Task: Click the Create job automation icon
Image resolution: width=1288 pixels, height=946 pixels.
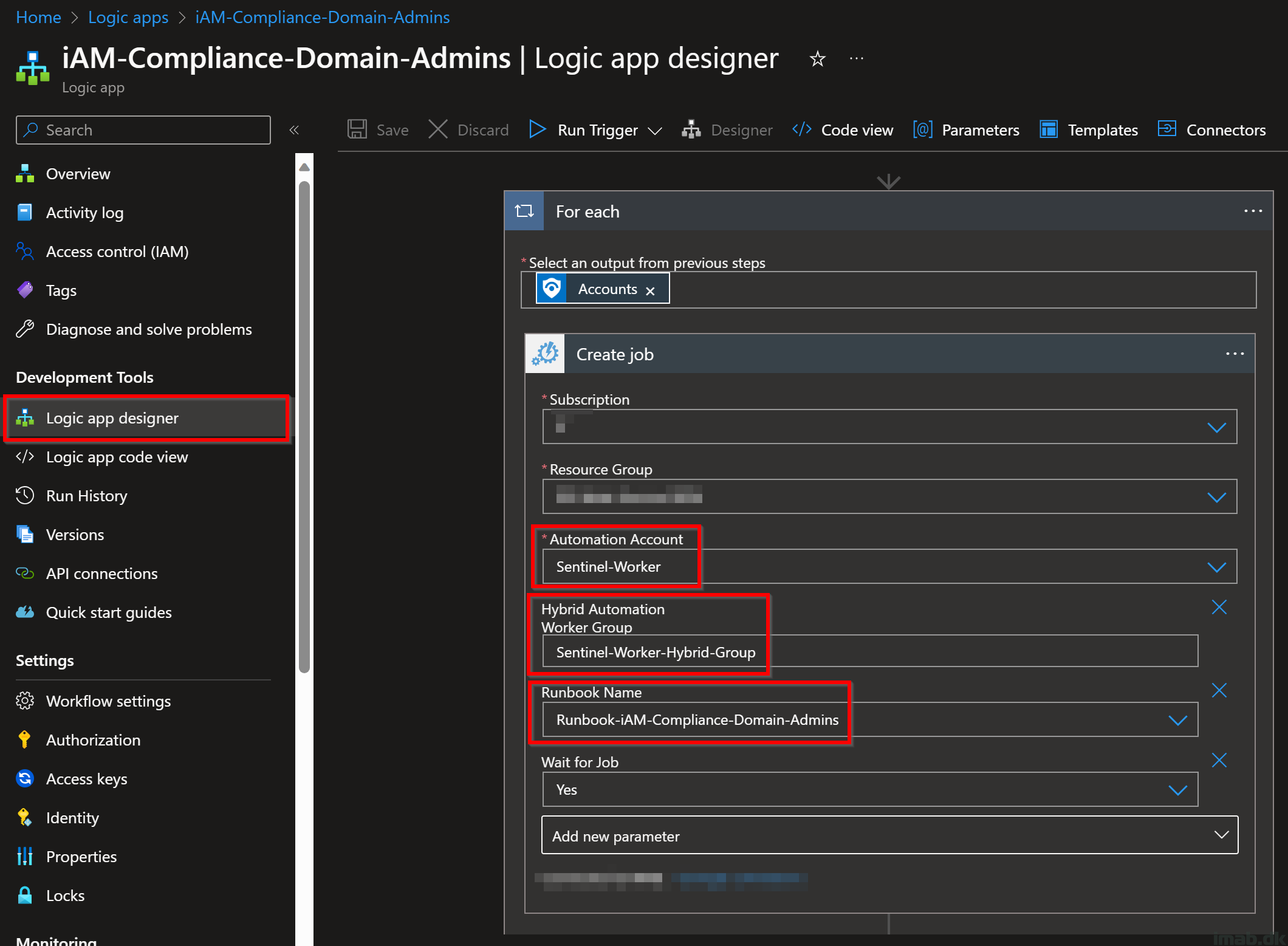Action: click(x=545, y=354)
